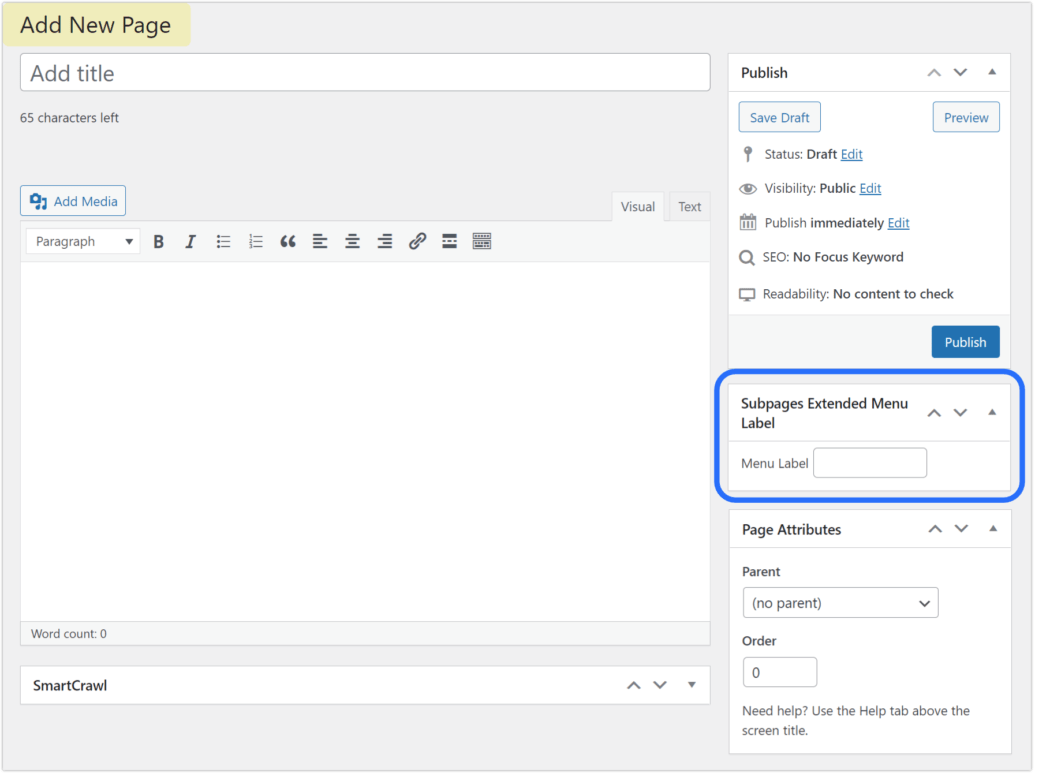Insert or edit a link
Image resolution: width=1050 pixels, height=773 pixels.
point(417,240)
